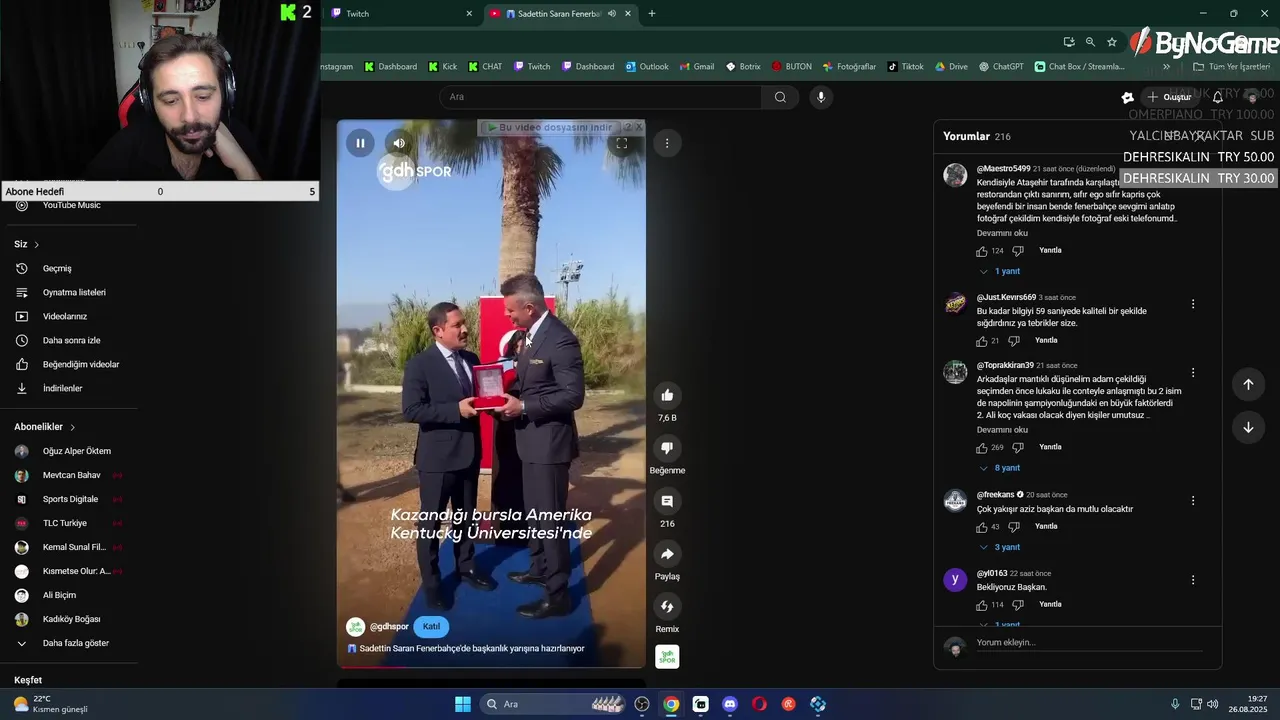Click the Katıl button next to @gdhspor

click(x=431, y=627)
